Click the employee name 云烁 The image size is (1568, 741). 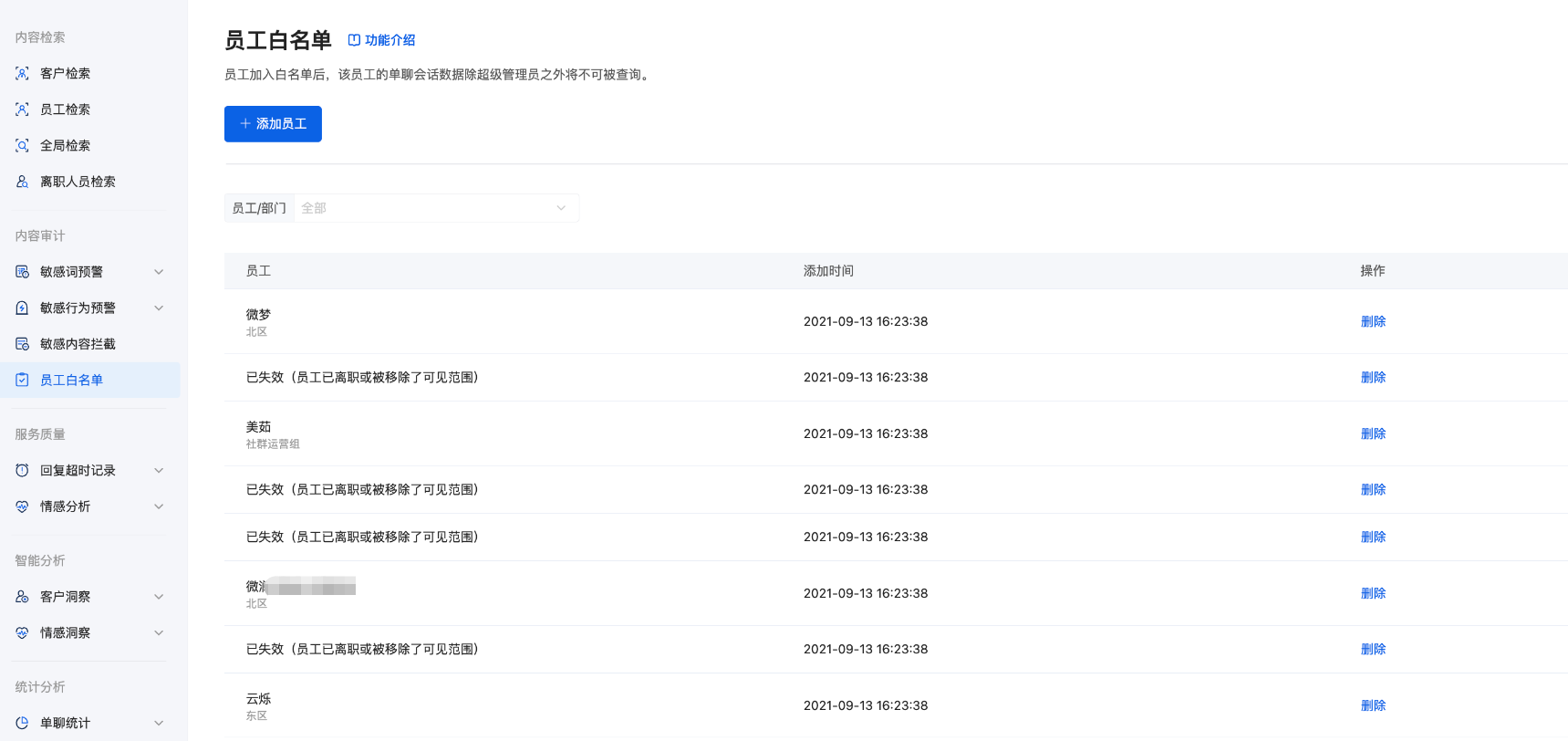coord(258,698)
